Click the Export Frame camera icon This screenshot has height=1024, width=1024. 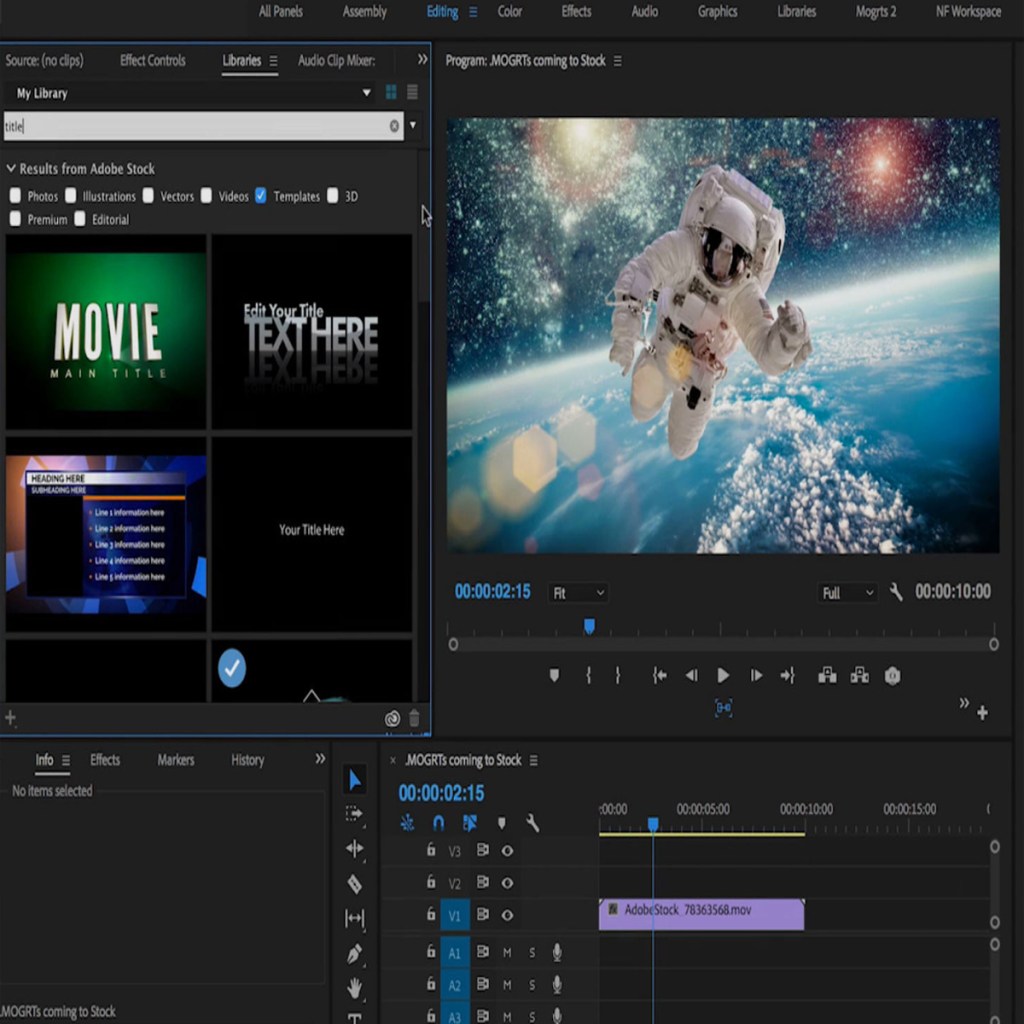tap(892, 676)
